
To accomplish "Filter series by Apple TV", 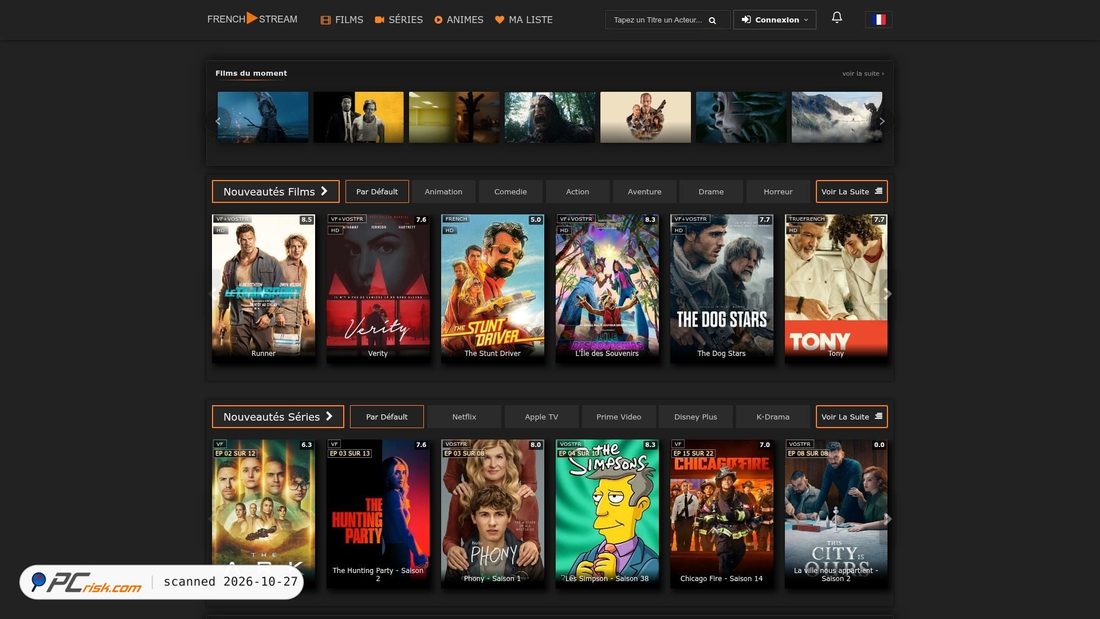I will [541, 417].
